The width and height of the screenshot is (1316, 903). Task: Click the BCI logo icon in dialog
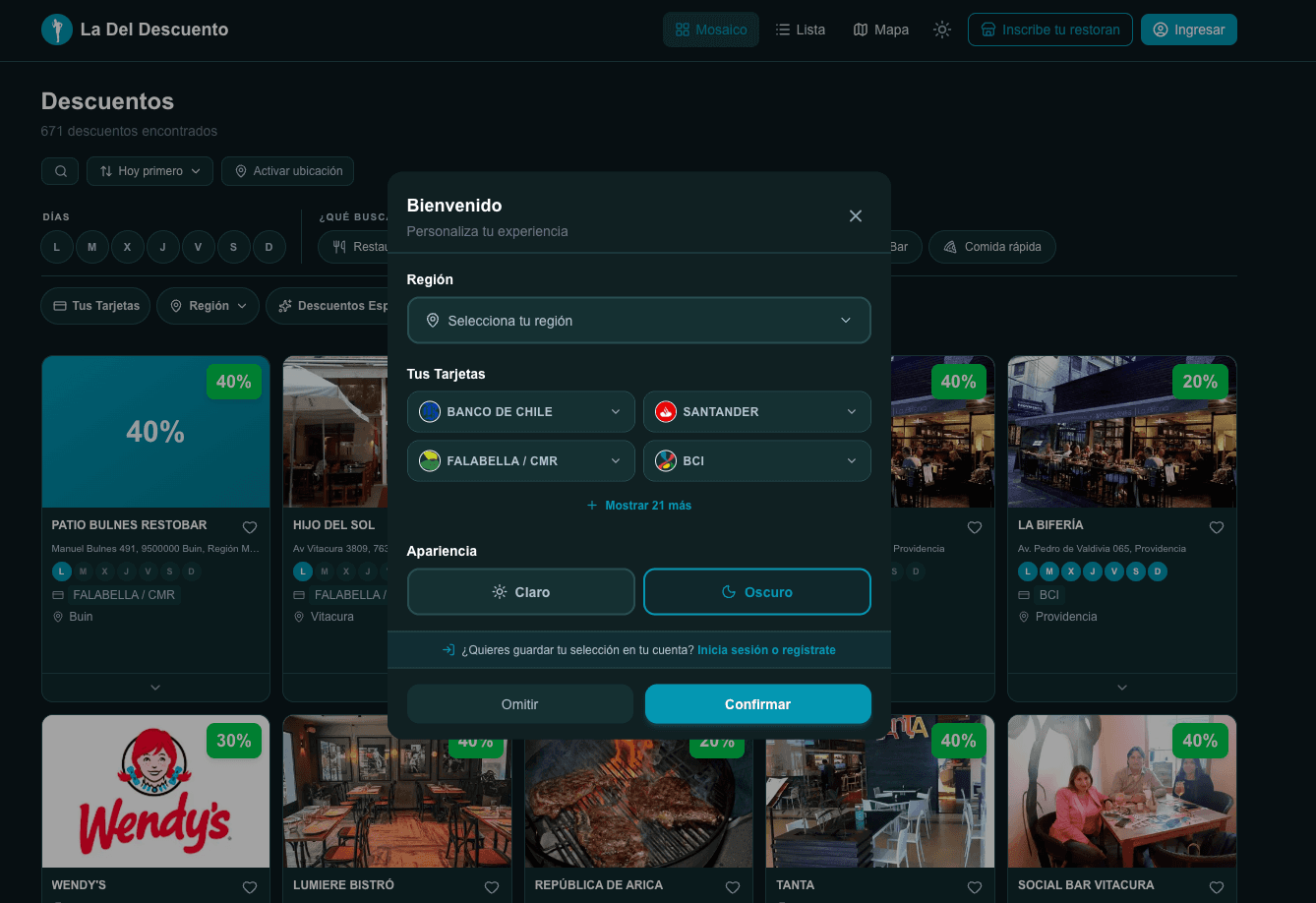point(666,461)
